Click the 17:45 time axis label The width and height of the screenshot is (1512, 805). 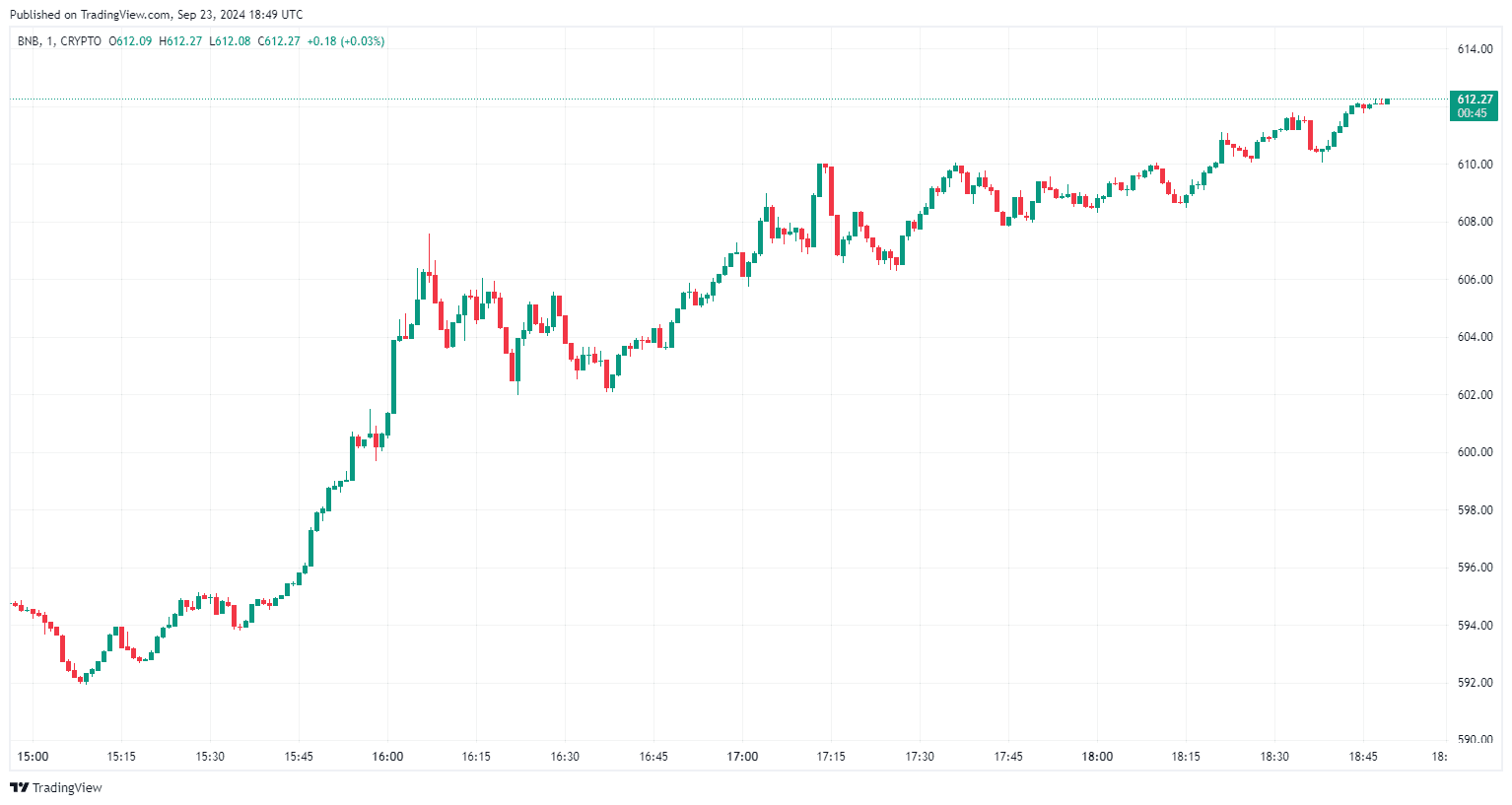[x=1008, y=757]
